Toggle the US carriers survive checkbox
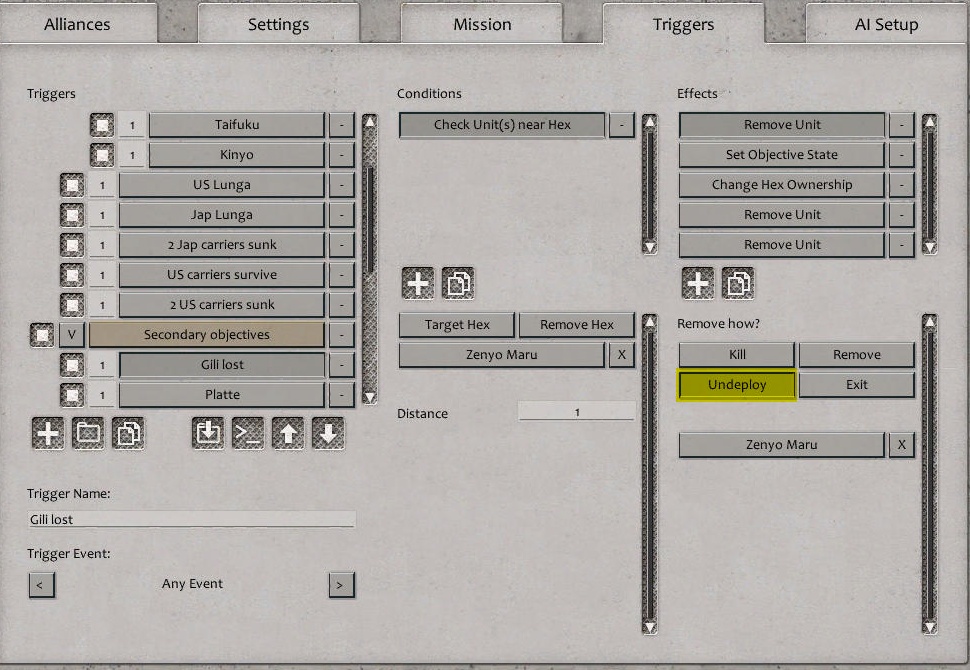Image resolution: width=970 pixels, height=670 pixels. point(72,275)
